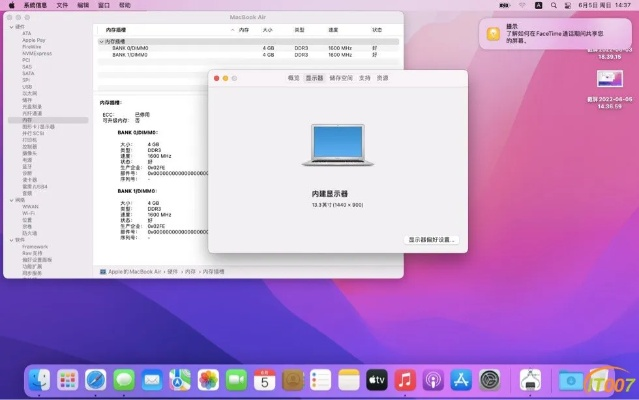The width and height of the screenshot is (639, 400).
Task: Select Wi-Fi in the sidebar list
Action: [x=29, y=212]
